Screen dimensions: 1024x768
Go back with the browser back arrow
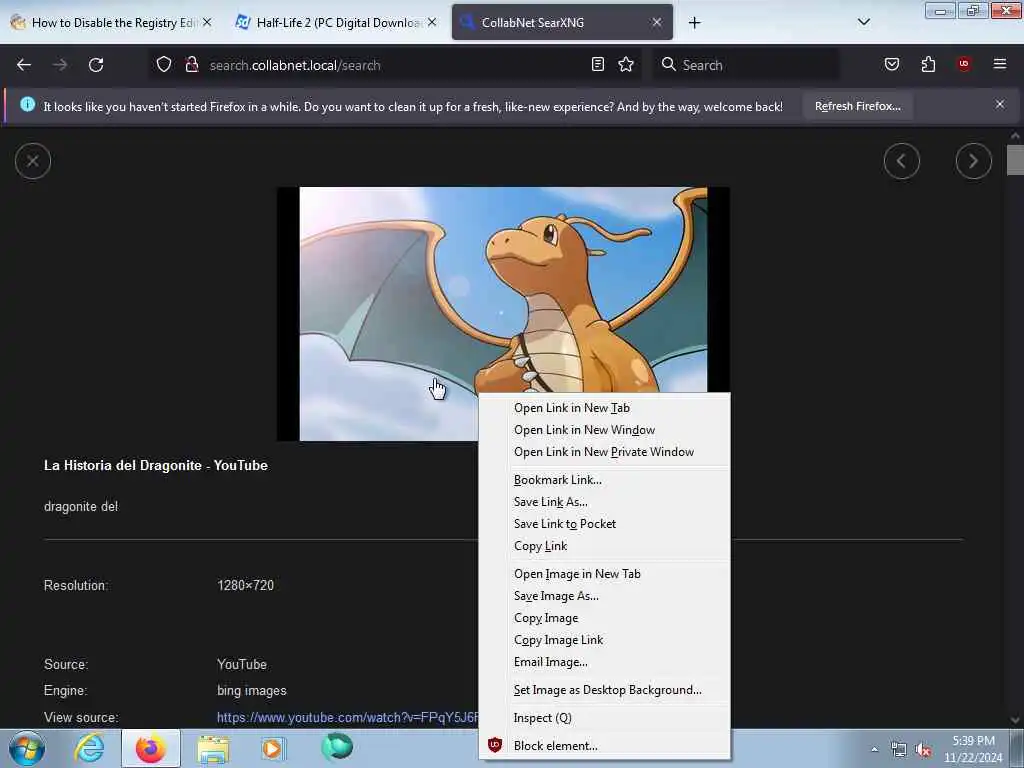[24, 65]
